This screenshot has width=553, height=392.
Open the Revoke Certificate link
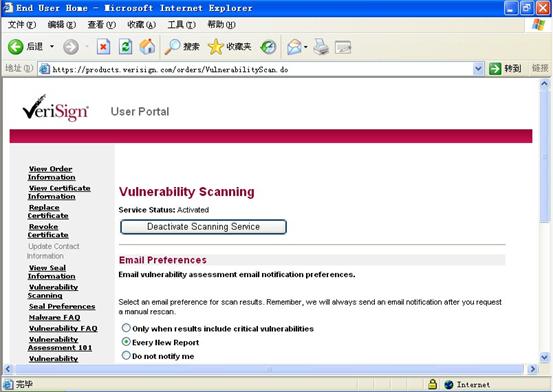pos(48,231)
